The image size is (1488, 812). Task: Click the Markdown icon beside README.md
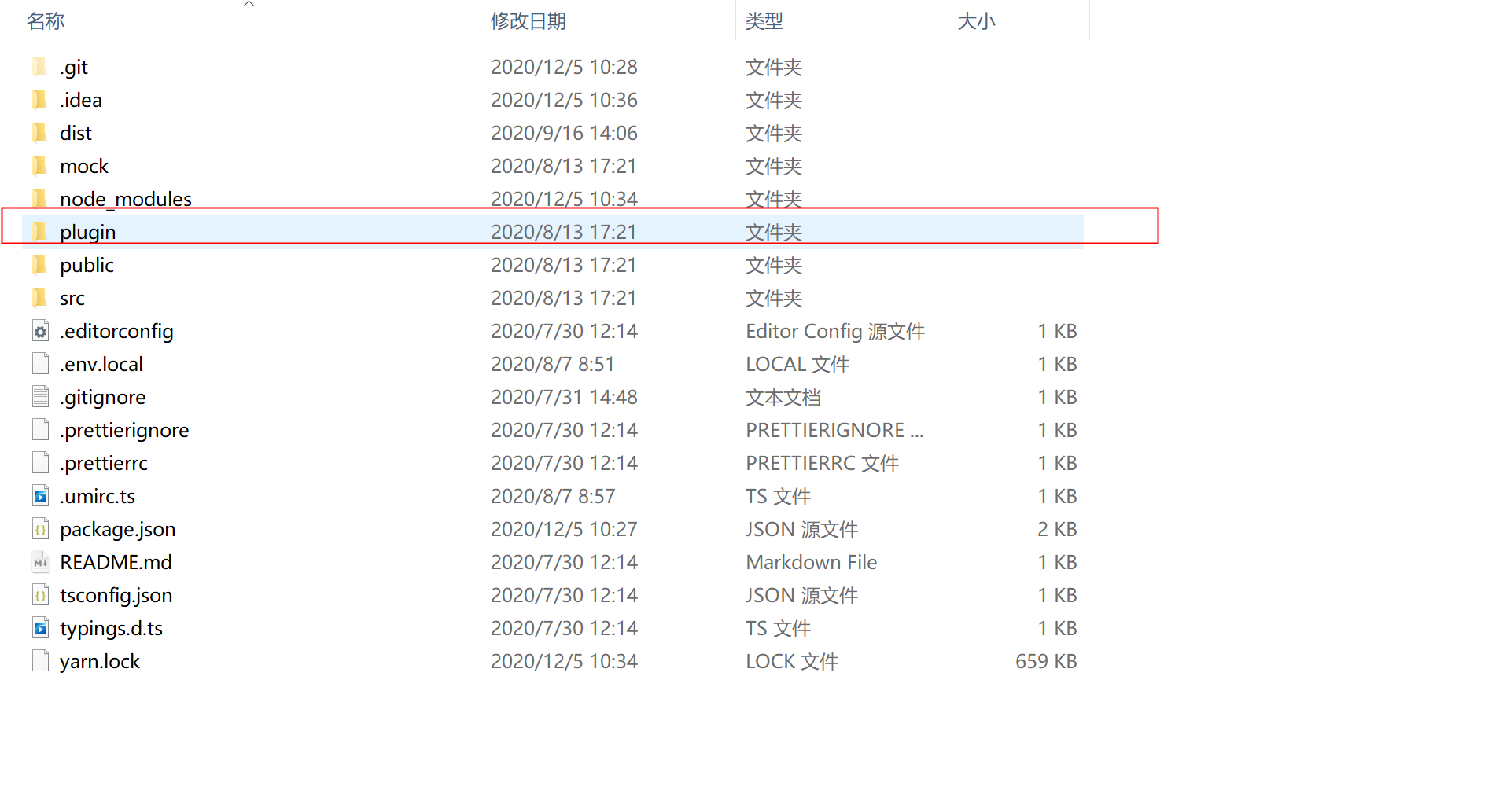pos(40,561)
